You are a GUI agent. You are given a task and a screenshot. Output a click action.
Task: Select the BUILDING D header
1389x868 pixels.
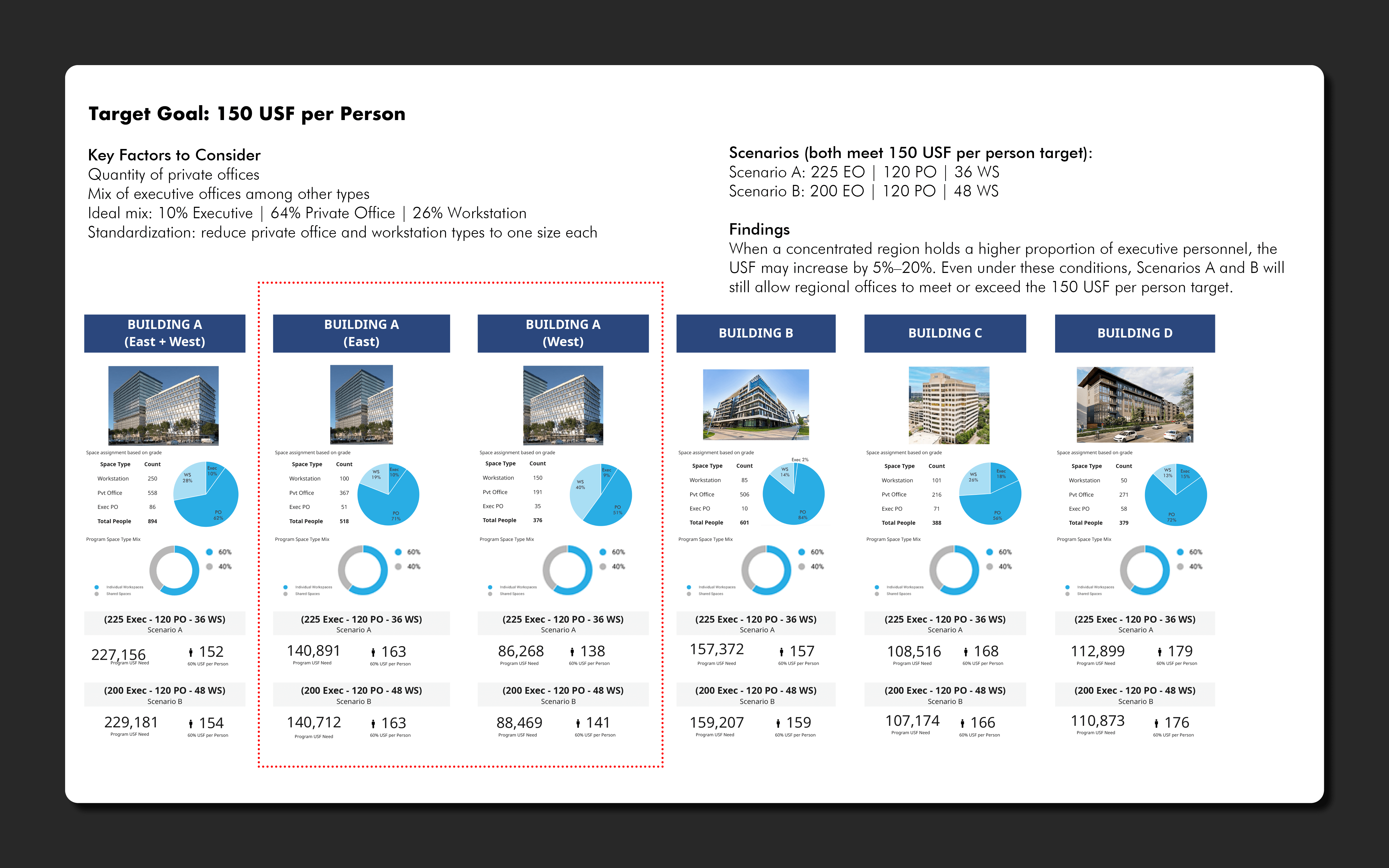(x=1135, y=334)
